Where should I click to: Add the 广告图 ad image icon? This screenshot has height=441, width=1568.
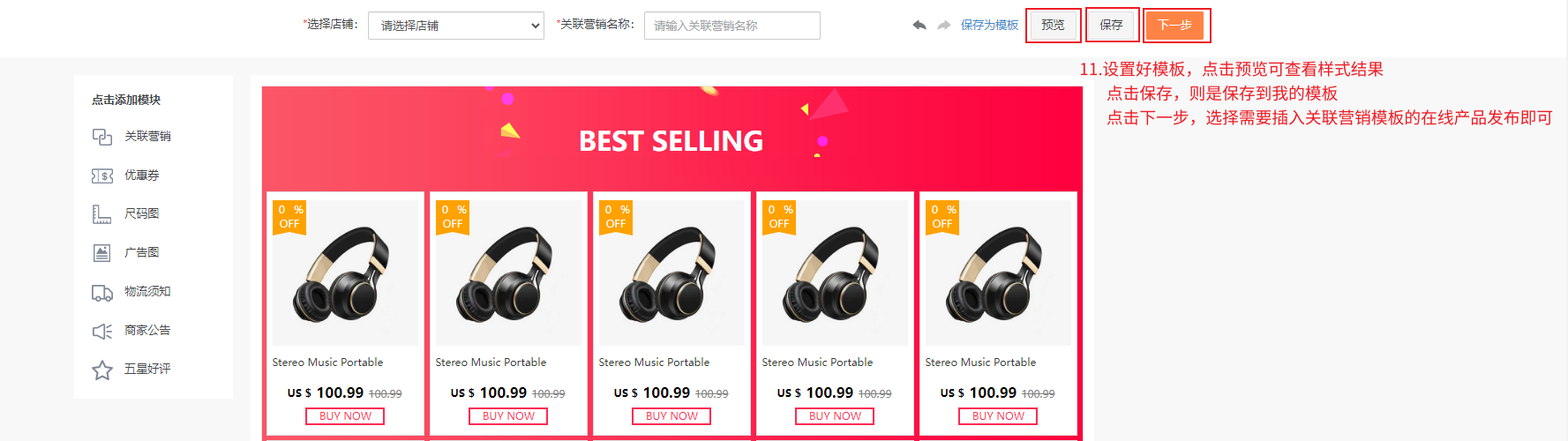point(102,253)
